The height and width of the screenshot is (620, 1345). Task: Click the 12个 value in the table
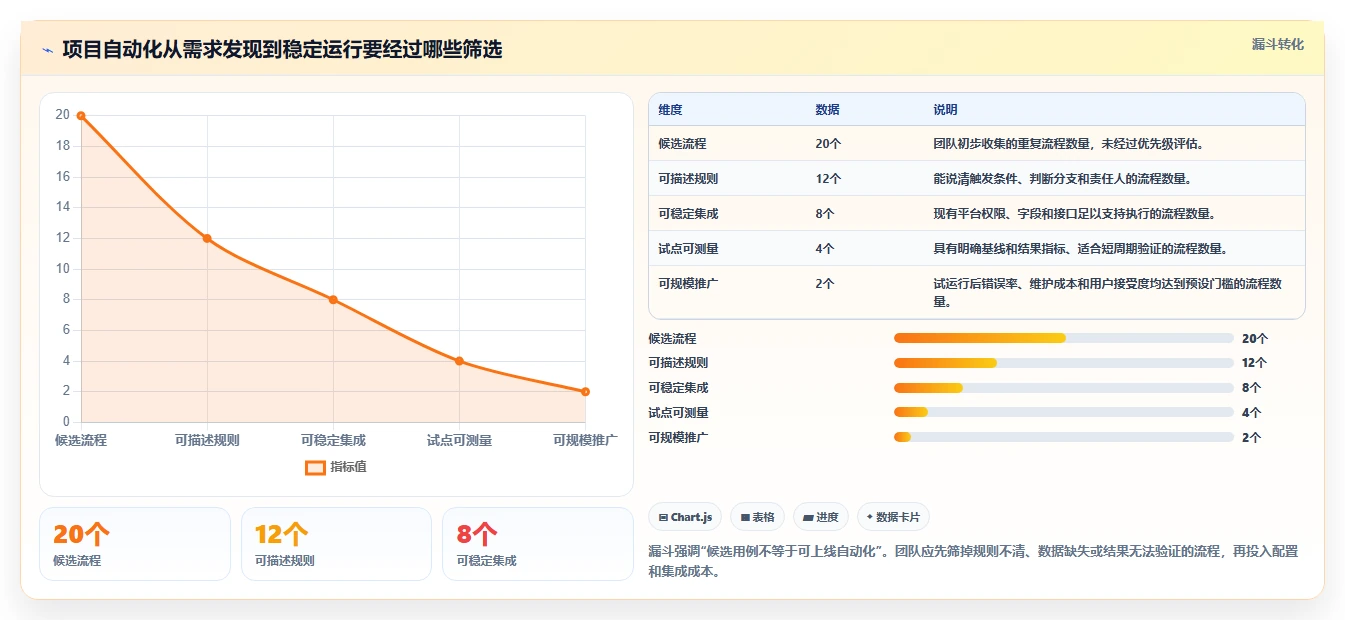[x=828, y=179]
